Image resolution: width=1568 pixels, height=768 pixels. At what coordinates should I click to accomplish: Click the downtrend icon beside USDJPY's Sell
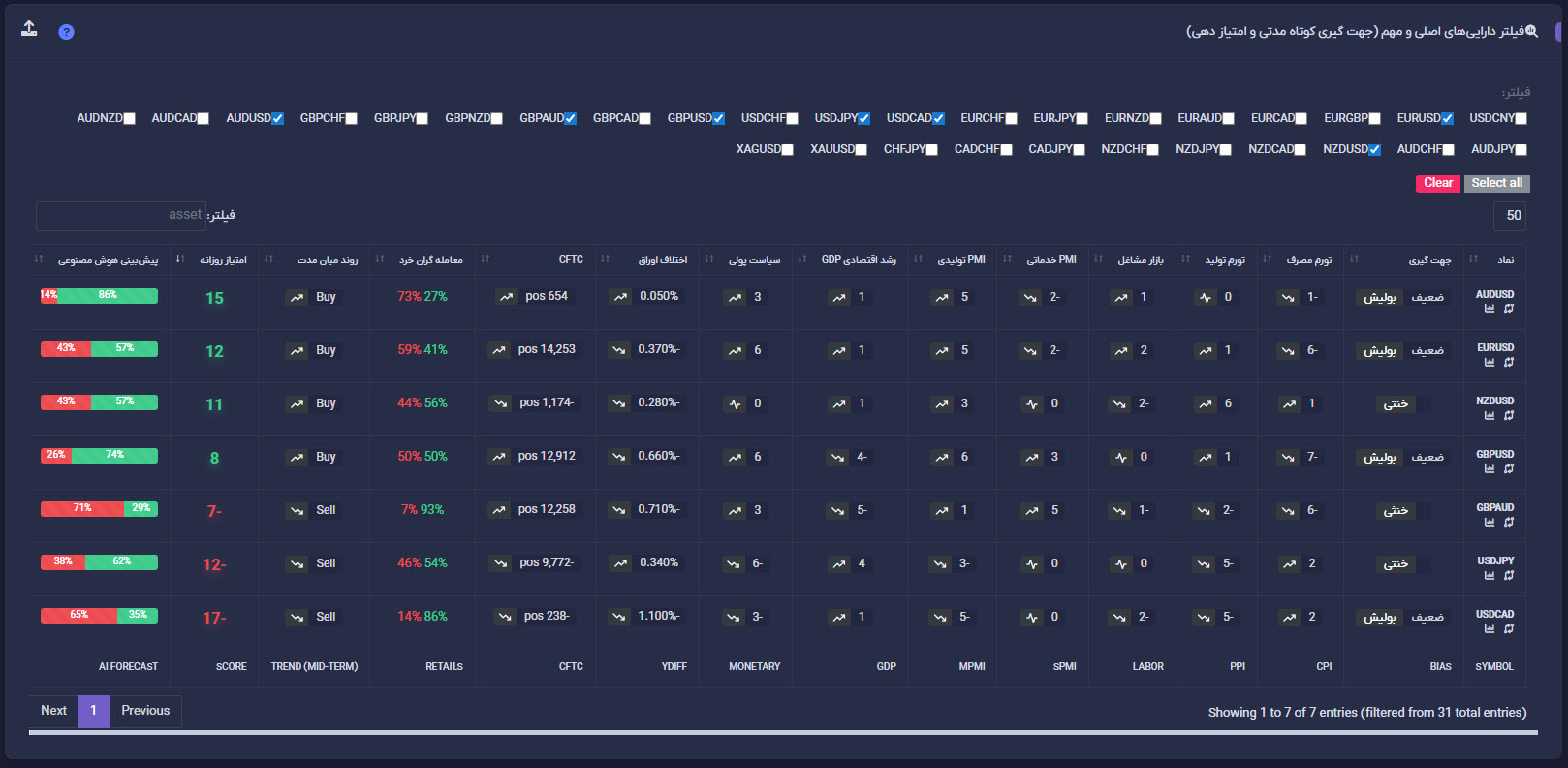[297, 564]
